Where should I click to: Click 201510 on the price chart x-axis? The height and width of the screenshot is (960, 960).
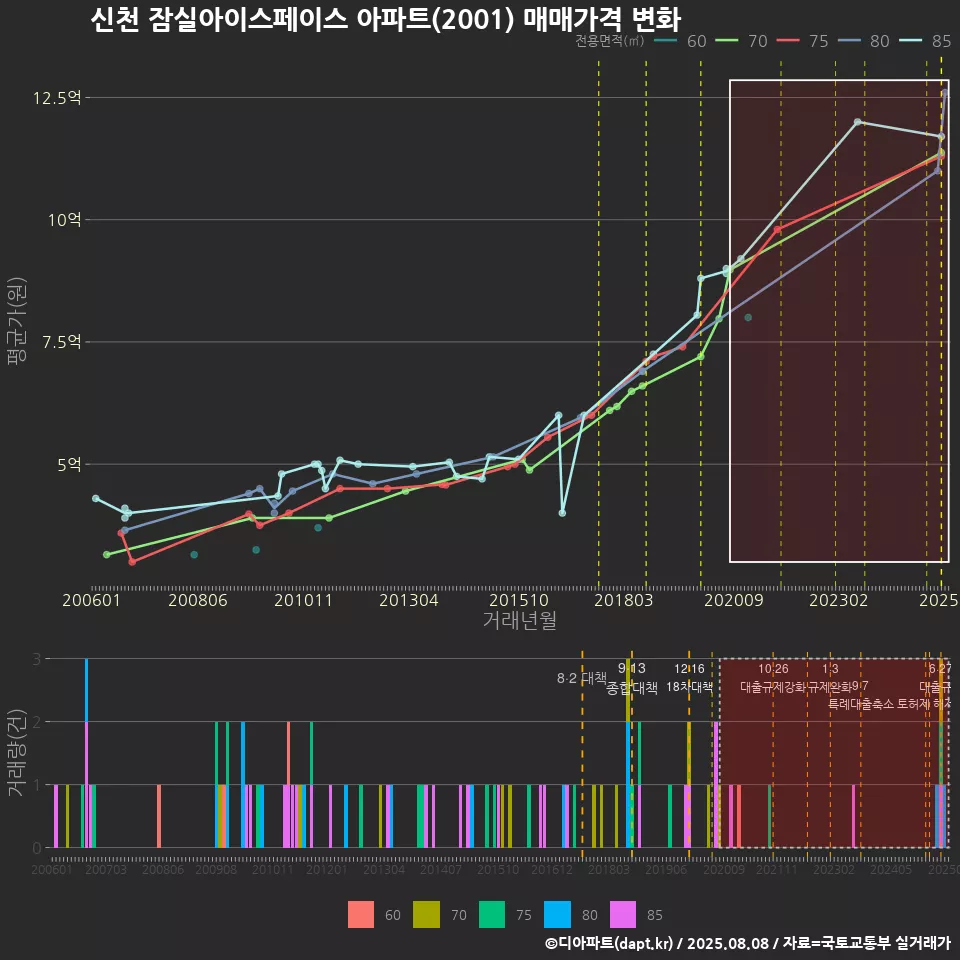coord(519,600)
